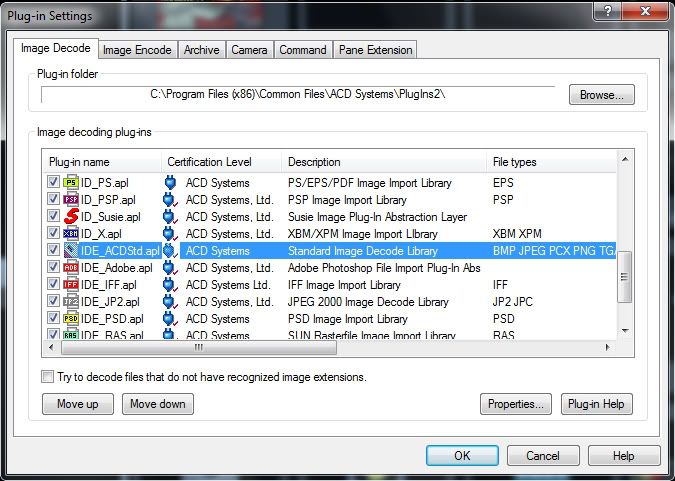The image size is (675, 481).
Task: Click certification plug icon for IDE_Adobe.apl
Action: tap(170, 268)
